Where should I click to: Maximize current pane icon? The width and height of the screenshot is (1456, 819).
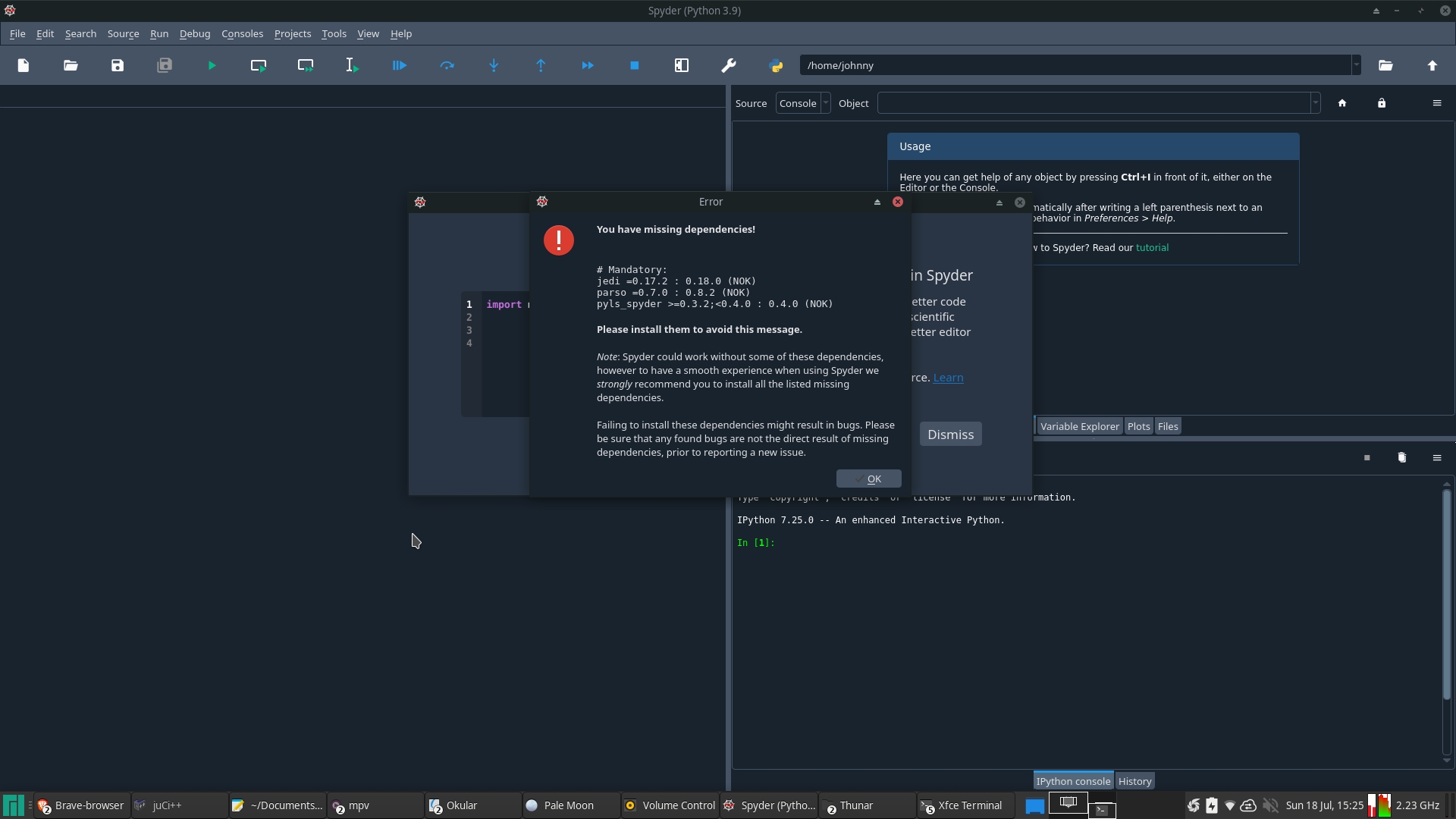coord(682,66)
